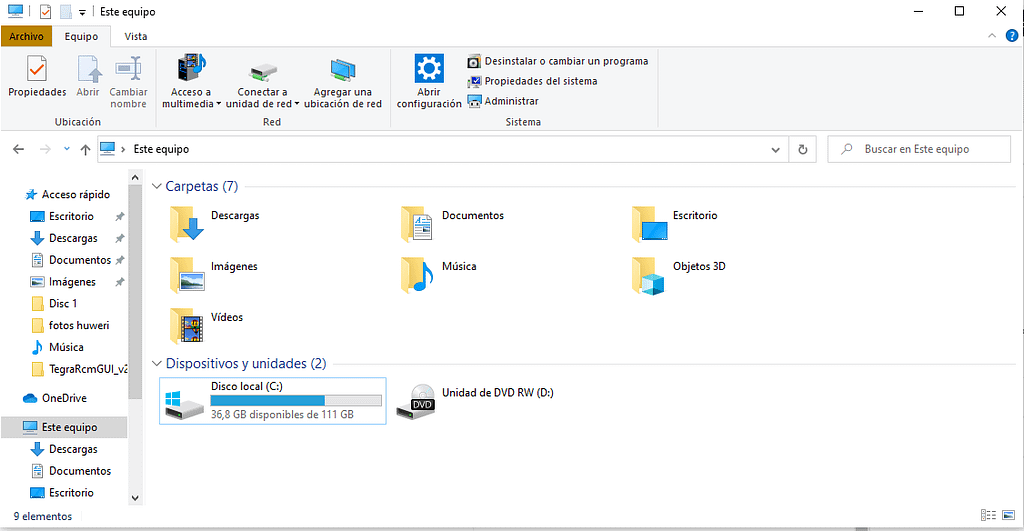Select Cambiar nombre in the ribbon
Screen dimensions: 1024x531
coord(128,82)
